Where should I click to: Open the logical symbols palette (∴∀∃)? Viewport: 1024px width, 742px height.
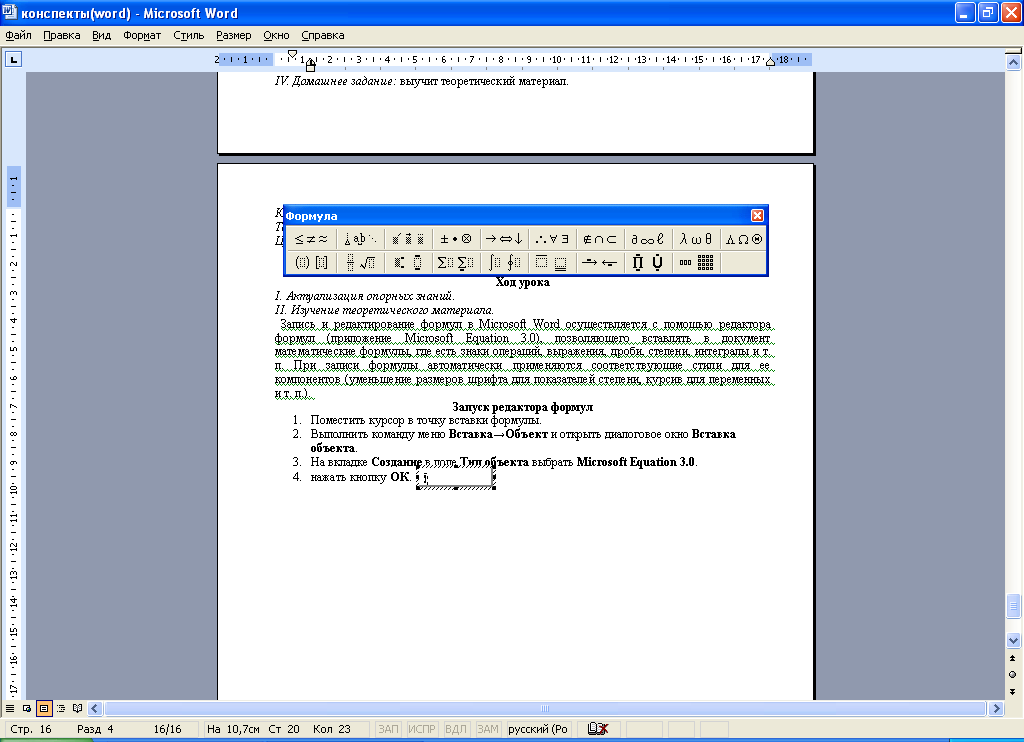[553, 239]
